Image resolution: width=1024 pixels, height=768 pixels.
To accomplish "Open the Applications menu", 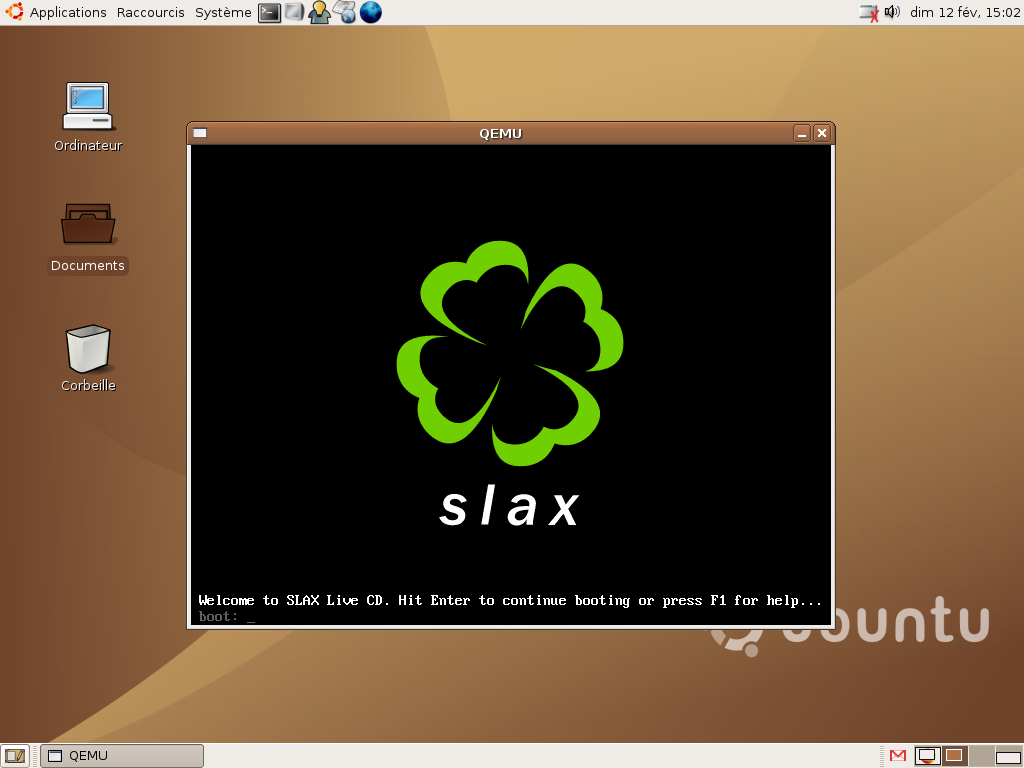I will [x=68, y=12].
